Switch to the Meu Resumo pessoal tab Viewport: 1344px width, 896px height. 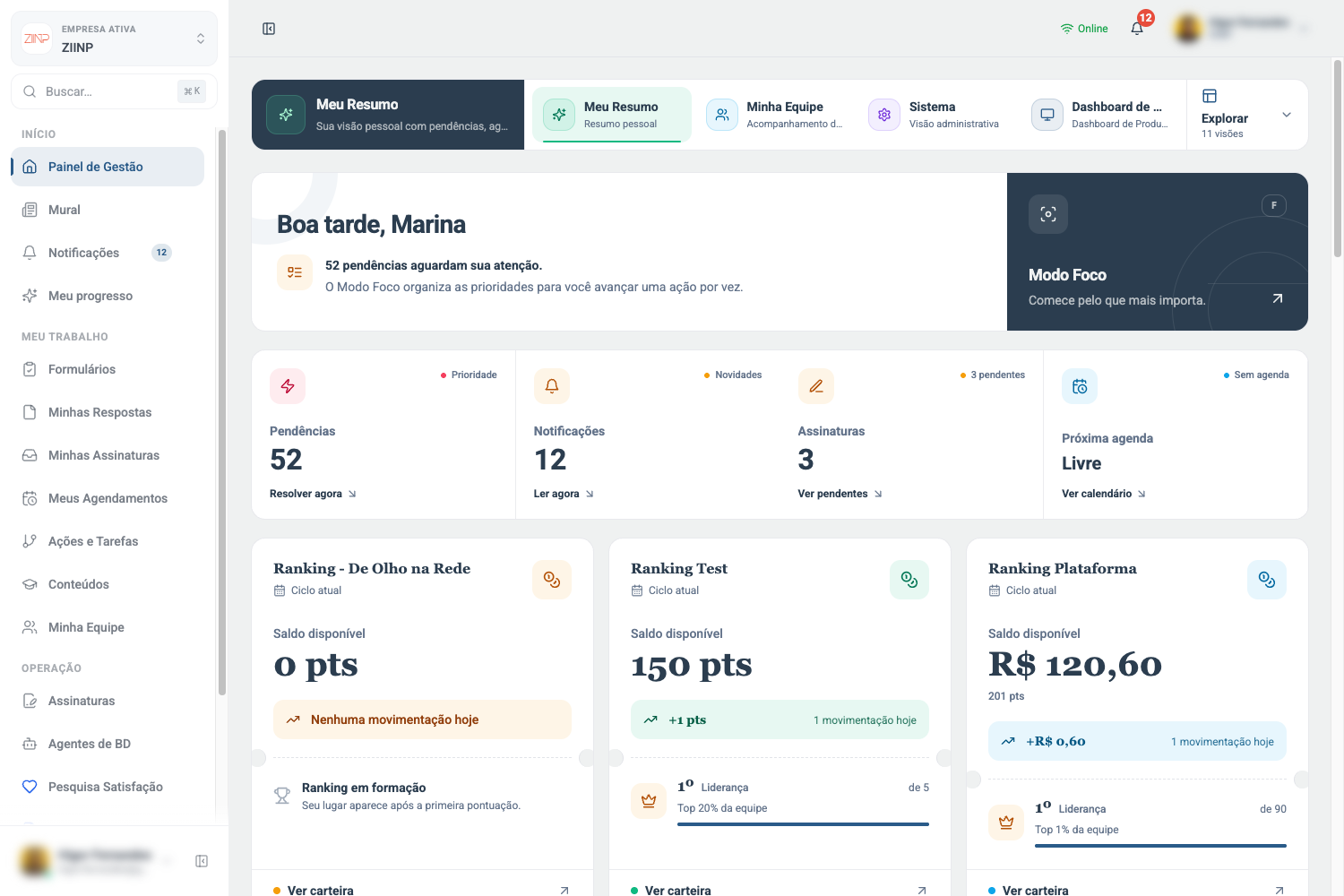[x=612, y=115]
